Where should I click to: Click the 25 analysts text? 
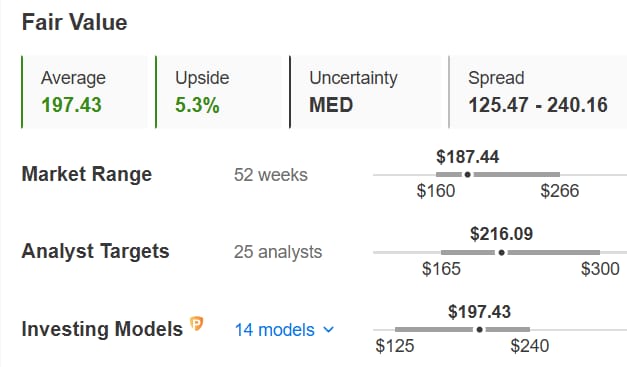(278, 252)
